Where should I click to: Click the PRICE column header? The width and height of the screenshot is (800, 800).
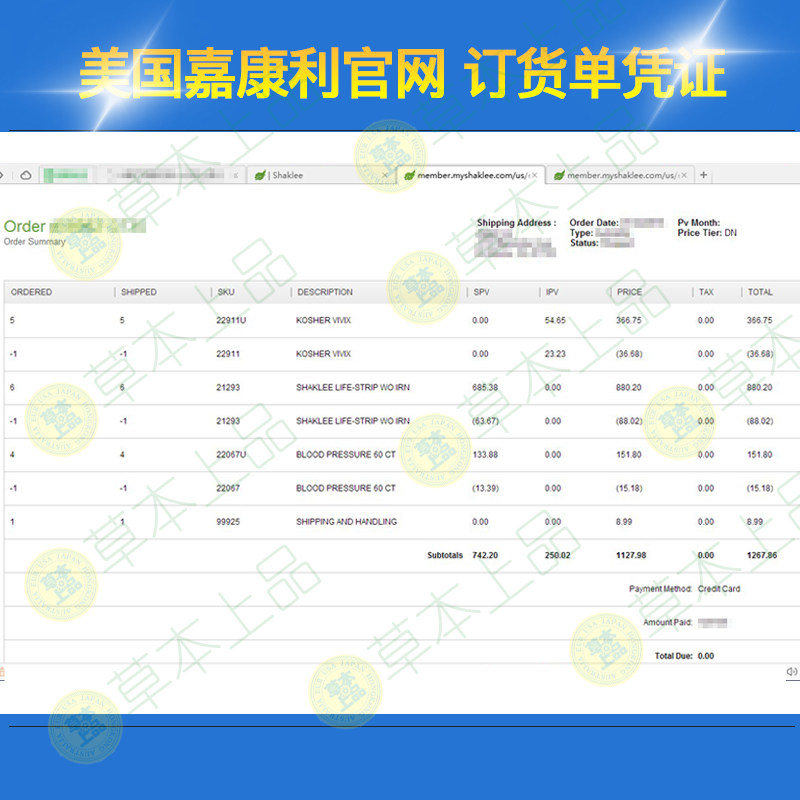point(629,292)
